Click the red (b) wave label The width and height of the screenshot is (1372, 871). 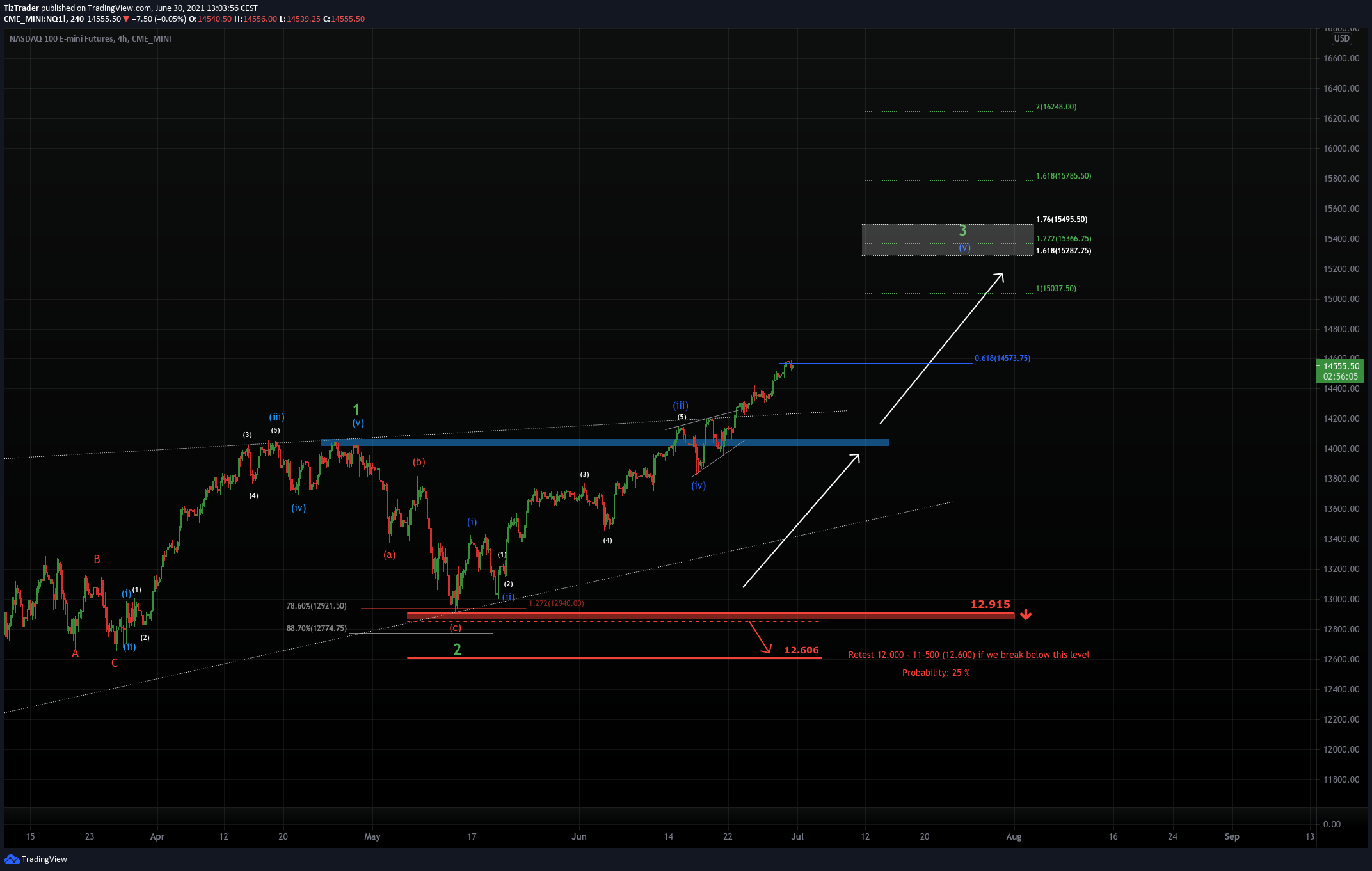click(419, 462)
